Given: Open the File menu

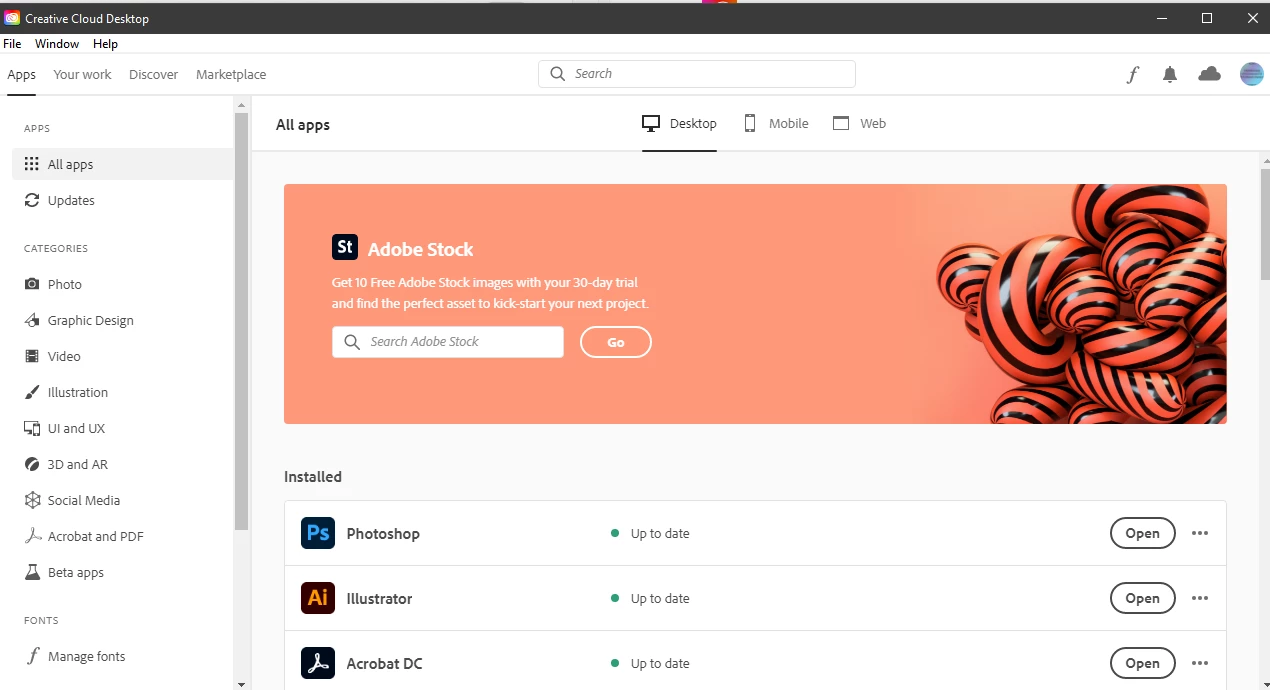Looking at the screenshot, I should point(12,44).
